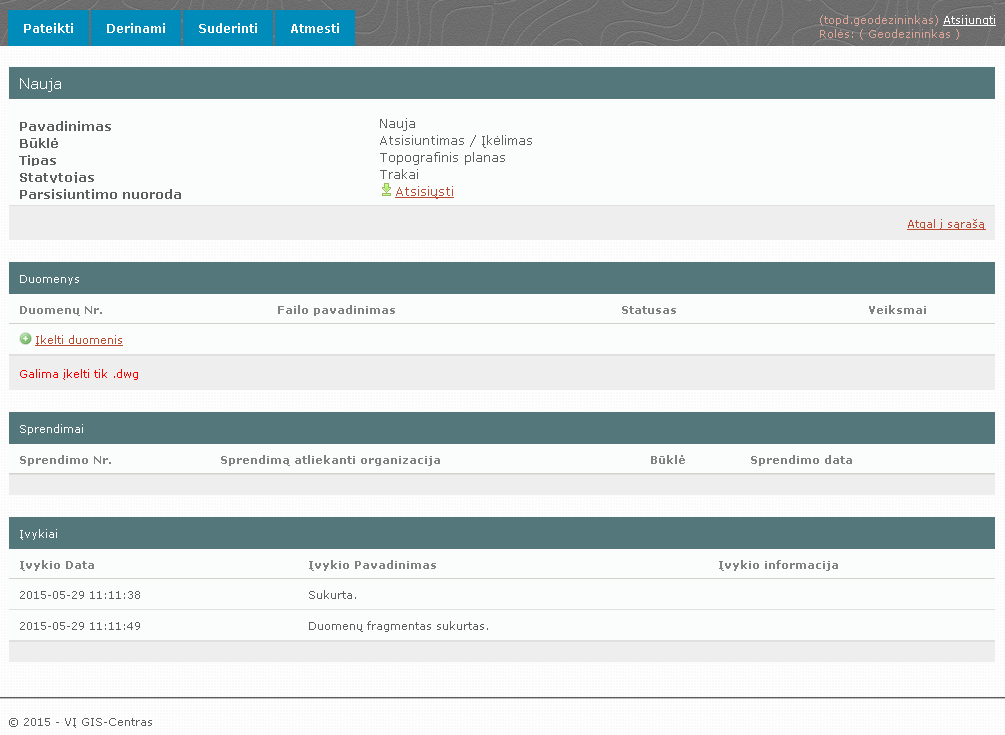The image size is (1005, 735).
Task: Click the Sprendimo data column header
Action: pyautogui.click(x=801, y=460)
